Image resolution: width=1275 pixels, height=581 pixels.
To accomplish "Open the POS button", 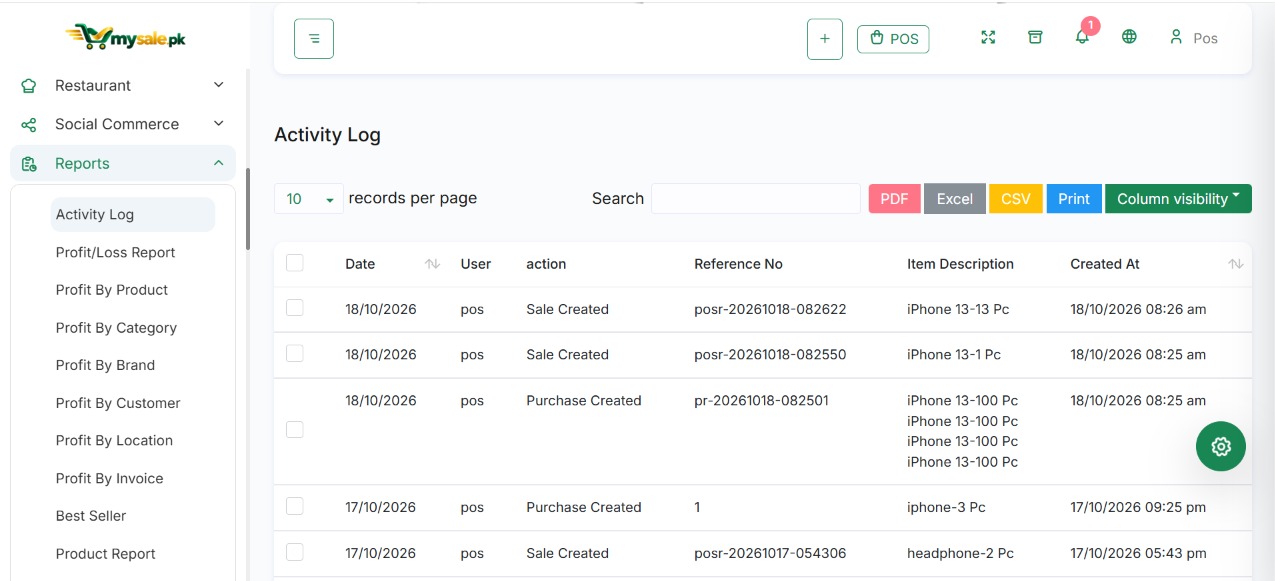I will coord(893,39).
